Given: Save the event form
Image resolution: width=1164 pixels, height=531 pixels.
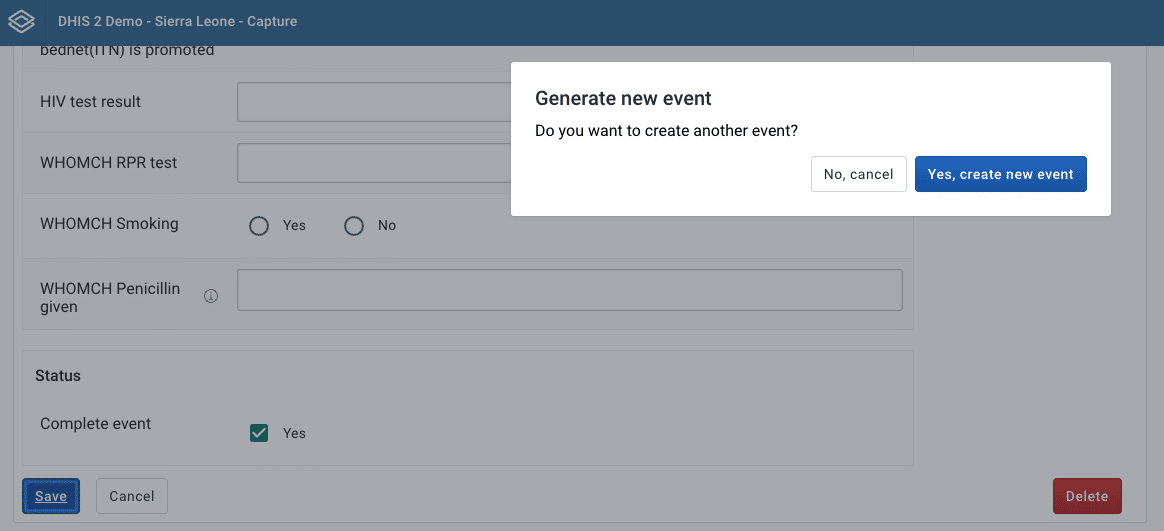Looking at the screenshot, I should [x=51, y=496].
